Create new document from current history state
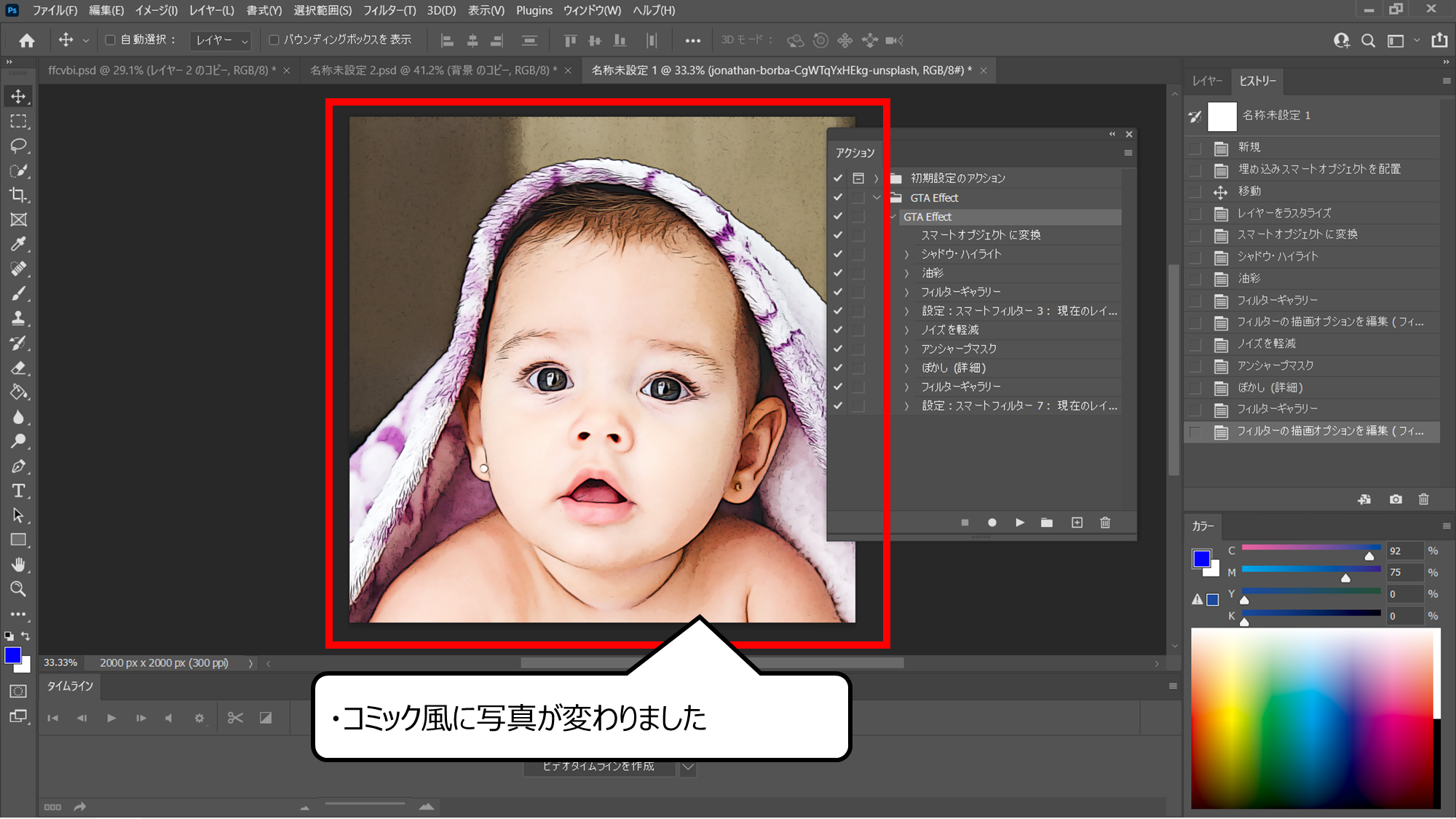1456x819 pixels. tap(1364, 499)
